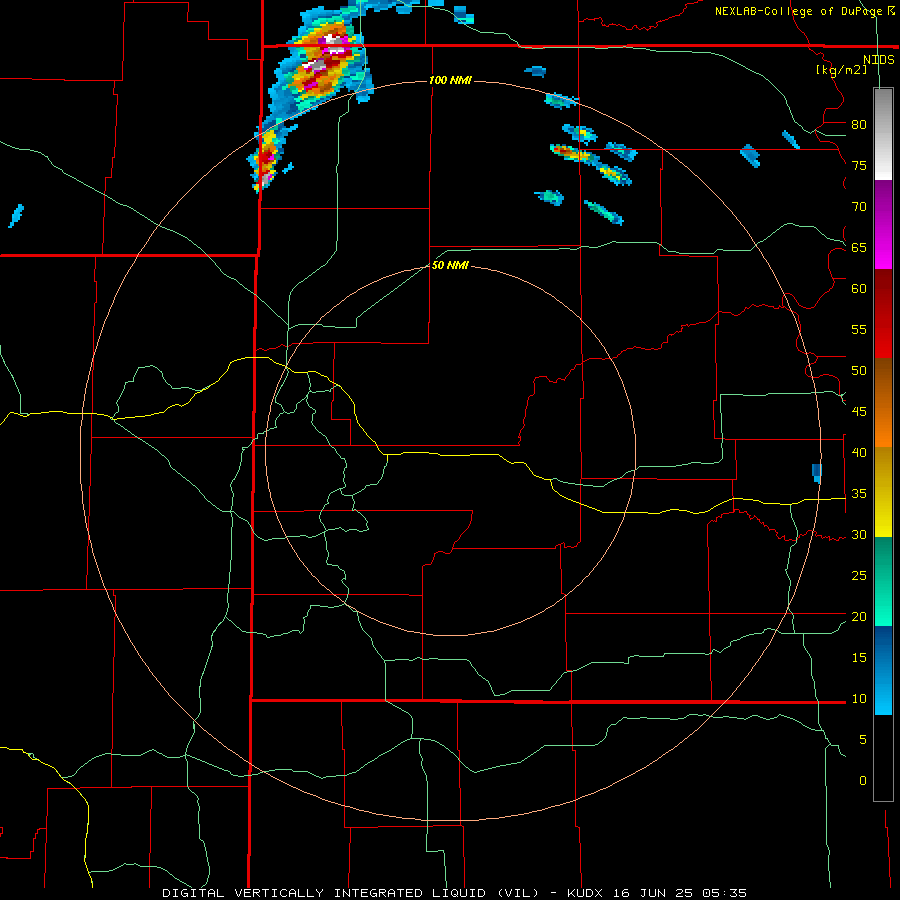
Task: Click the yellow segment of the color bar
Action: pyautogui.click(x=883, y=492)
